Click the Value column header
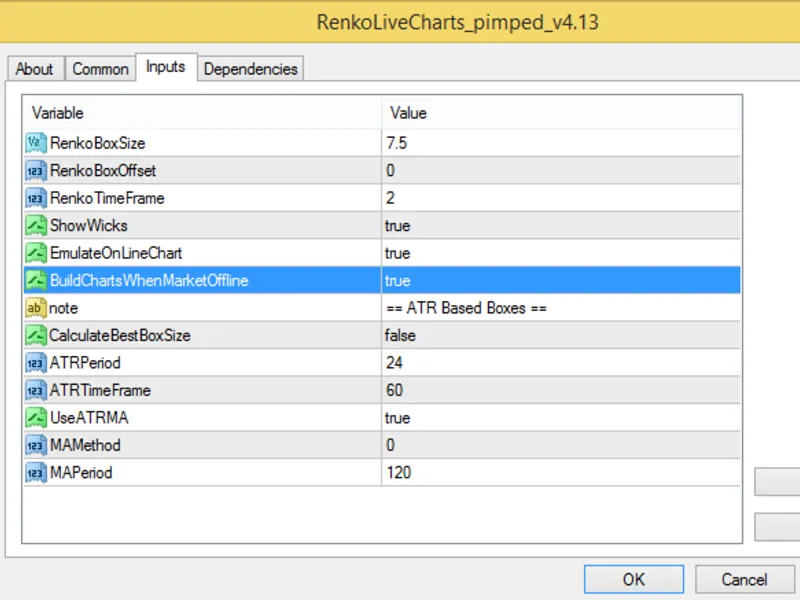The image size is (800, 600). [x=561, y=113]
